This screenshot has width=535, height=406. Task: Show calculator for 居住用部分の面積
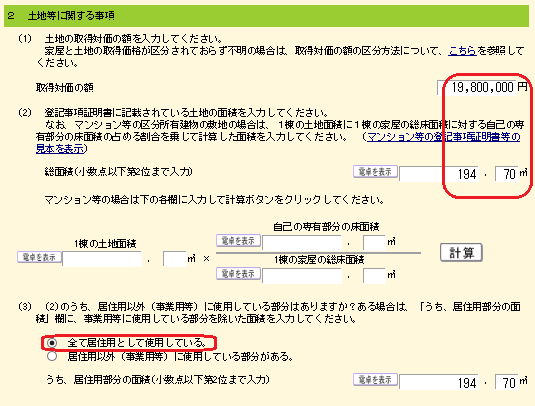pyautogui.click(x=375, y=379)
